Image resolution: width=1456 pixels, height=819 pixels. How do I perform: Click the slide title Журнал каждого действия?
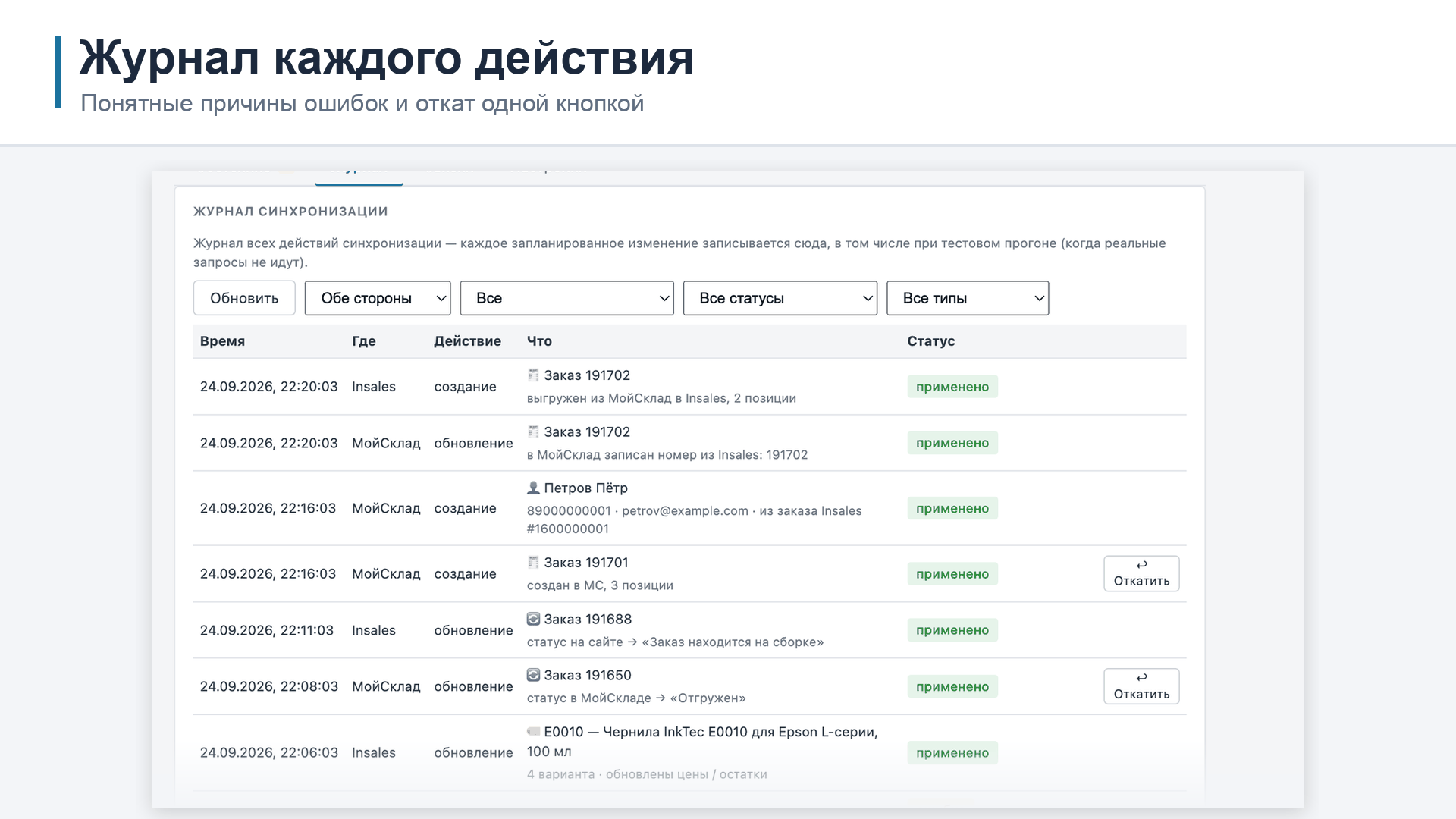386,58
